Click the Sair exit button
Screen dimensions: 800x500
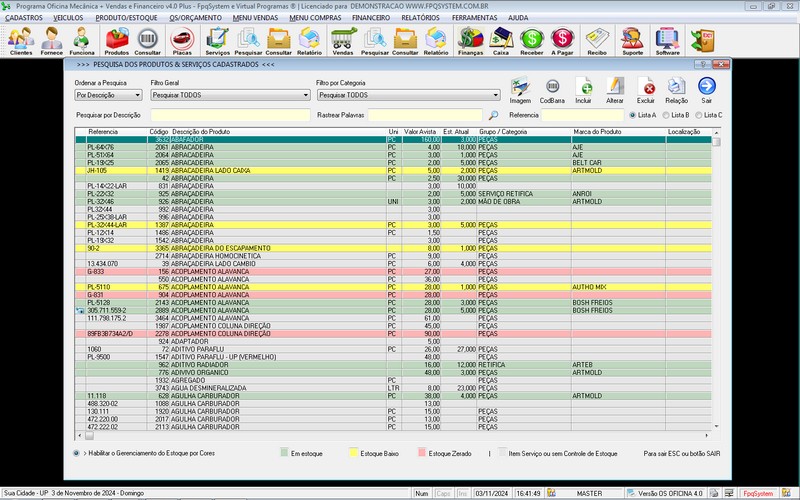tap(706, 88)
